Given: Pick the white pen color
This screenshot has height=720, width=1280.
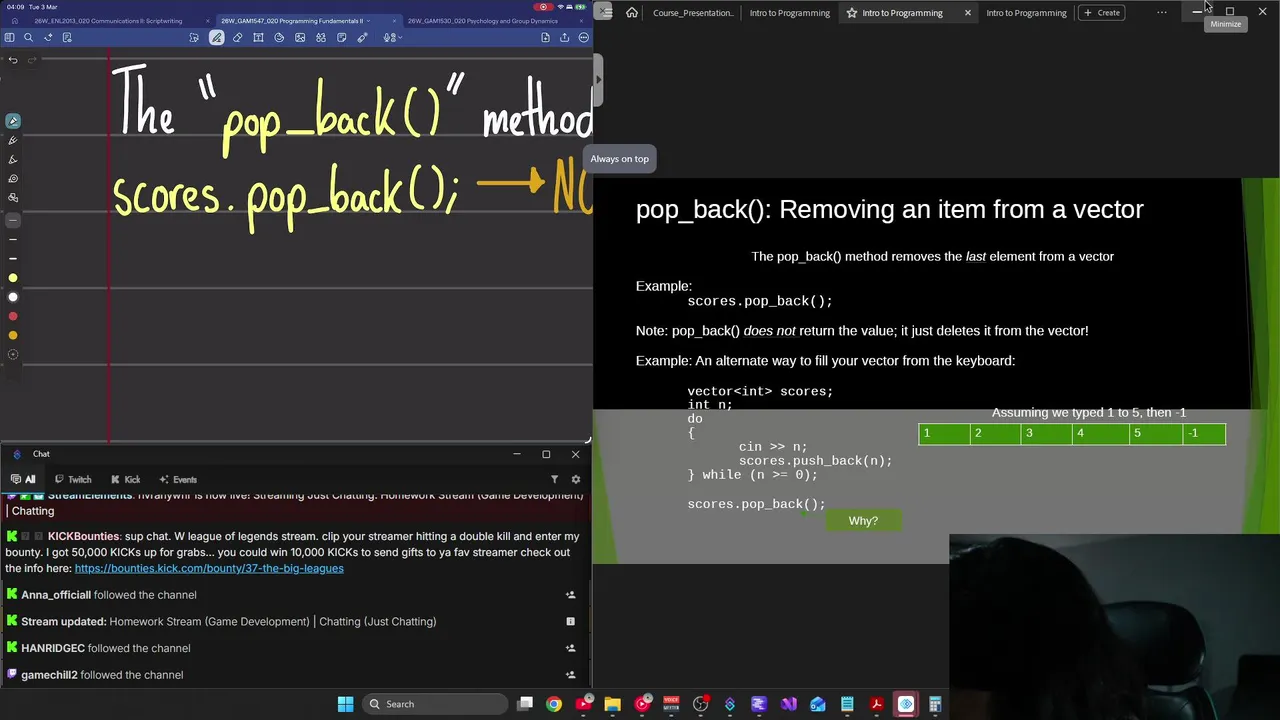Looking at the screenshot, I should click(13, 297).
